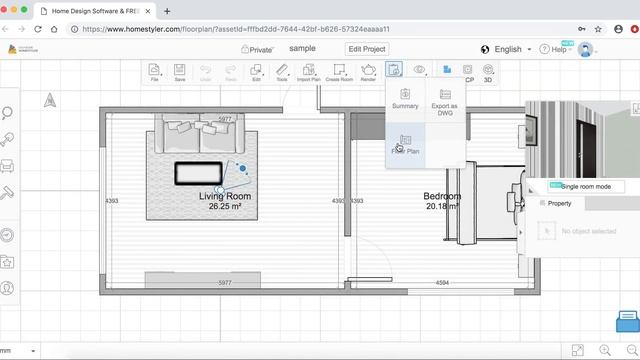This screenshot has height=360, width=640.
Task: Click the password key icon
Action: [582, 29]
